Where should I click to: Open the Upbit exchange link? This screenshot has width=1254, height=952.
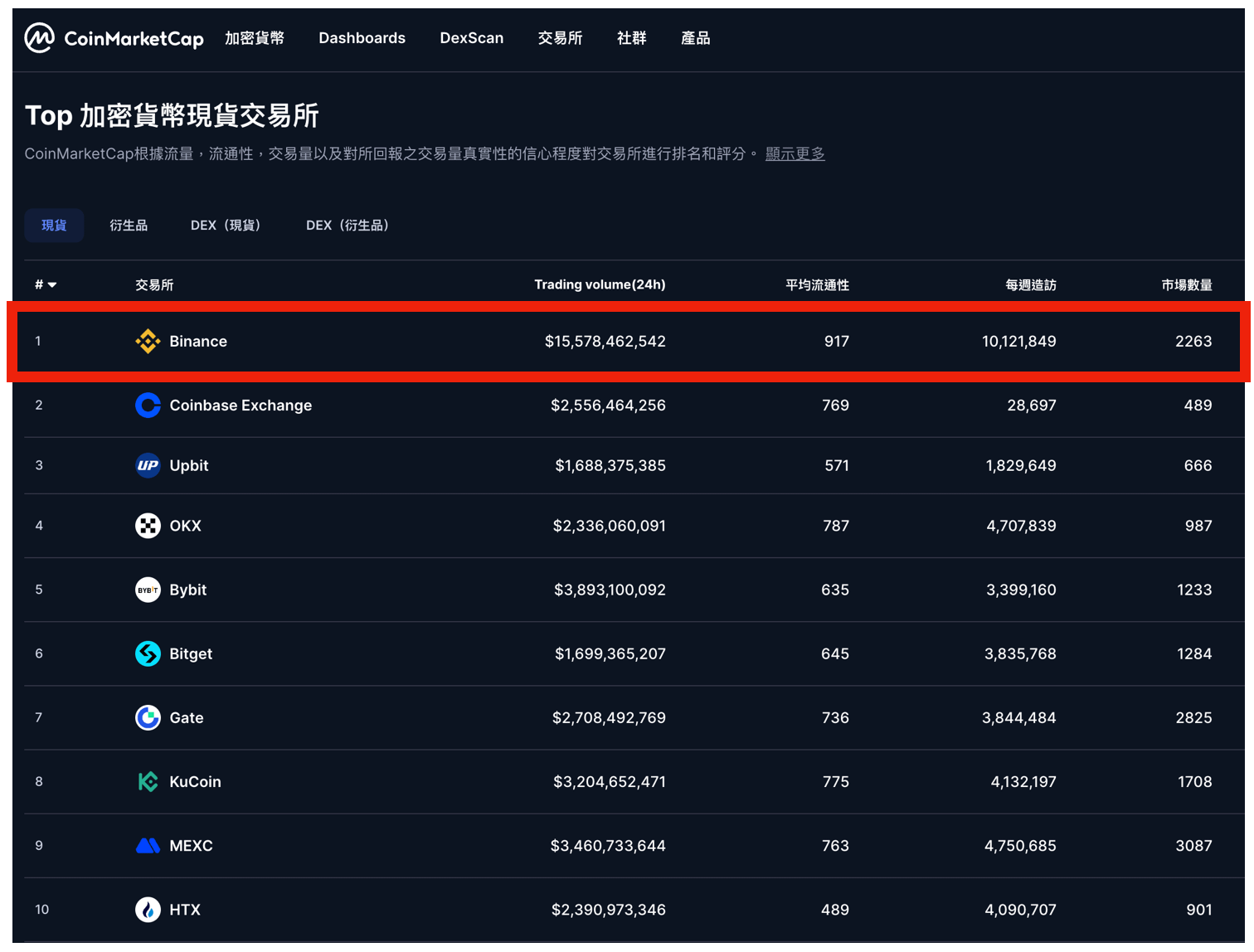pos(189,465)
